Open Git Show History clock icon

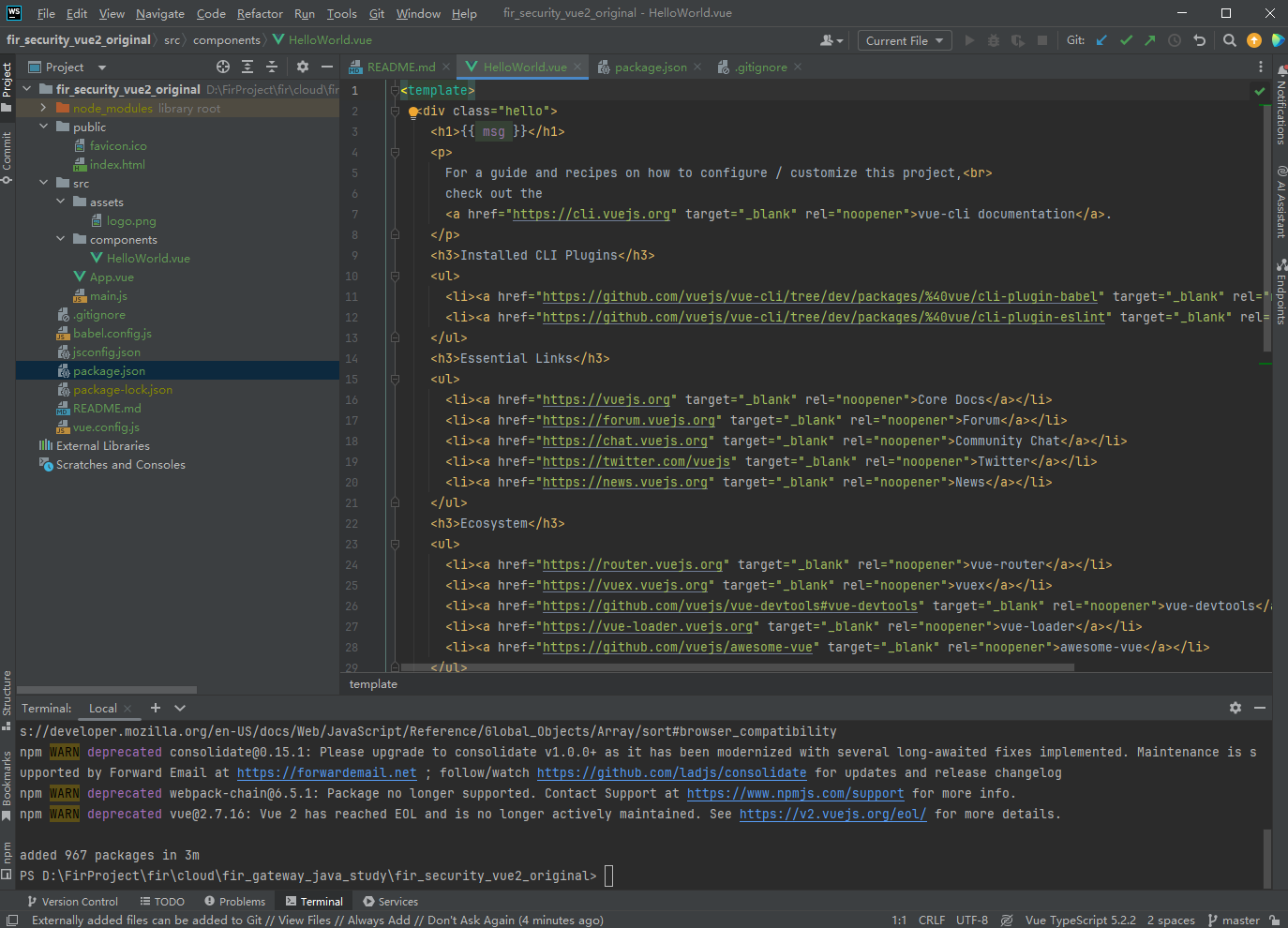[x=1175, y=40]
